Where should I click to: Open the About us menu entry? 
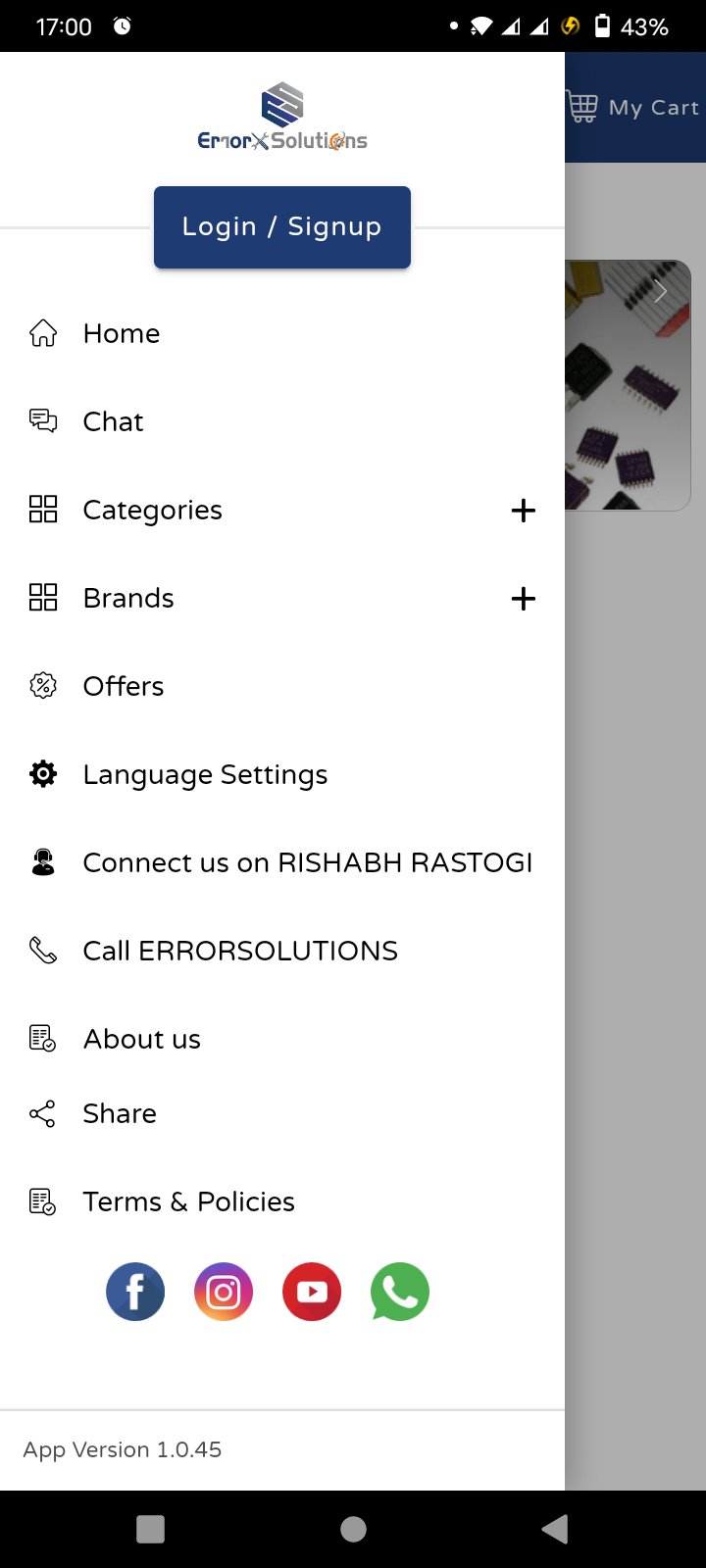click(282, 1039)
